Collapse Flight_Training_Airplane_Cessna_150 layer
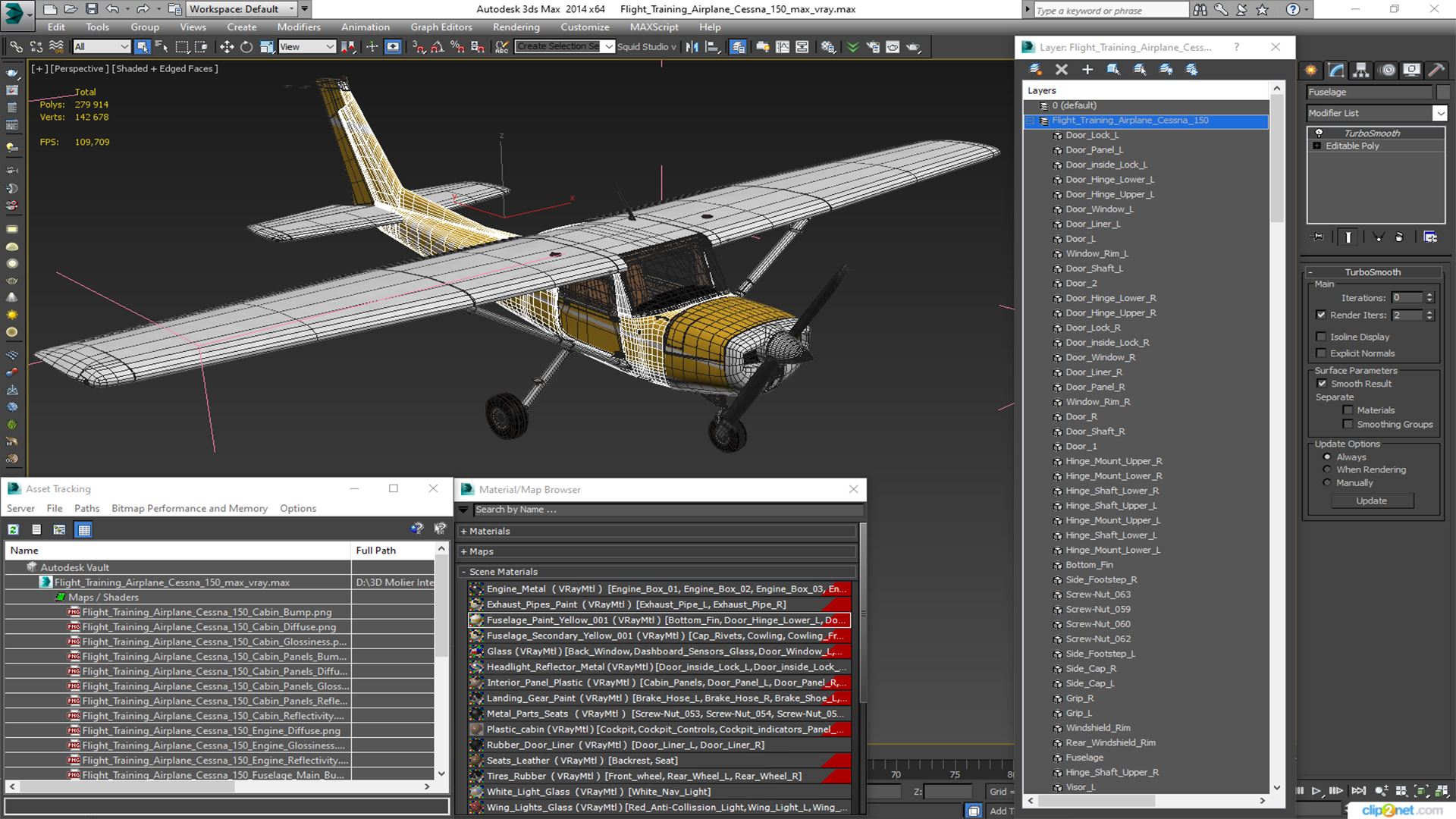The height and width of the screenshot is (819, 1456). (1030, 121)
